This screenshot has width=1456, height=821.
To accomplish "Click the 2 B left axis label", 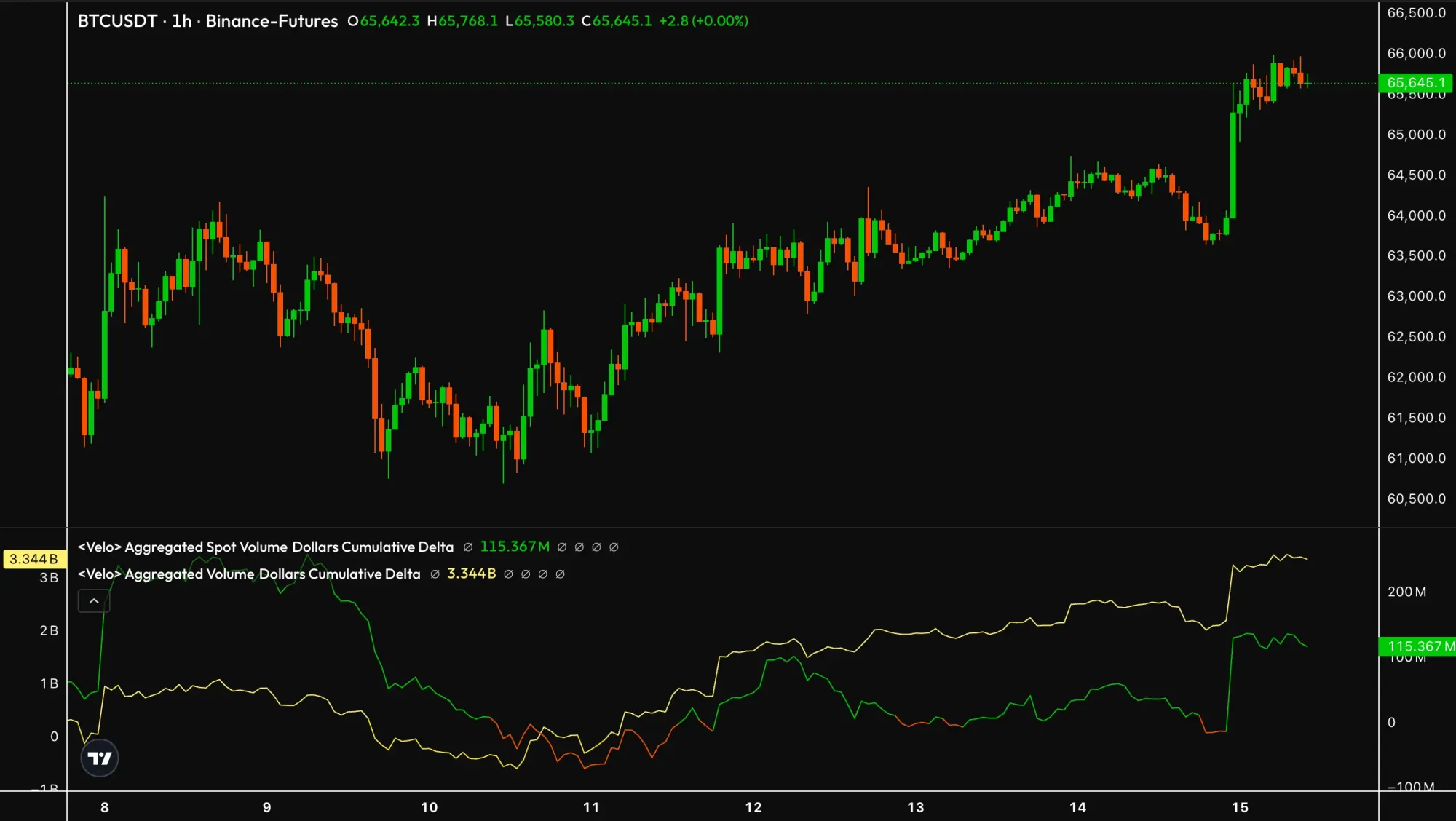I will (49, 631).
